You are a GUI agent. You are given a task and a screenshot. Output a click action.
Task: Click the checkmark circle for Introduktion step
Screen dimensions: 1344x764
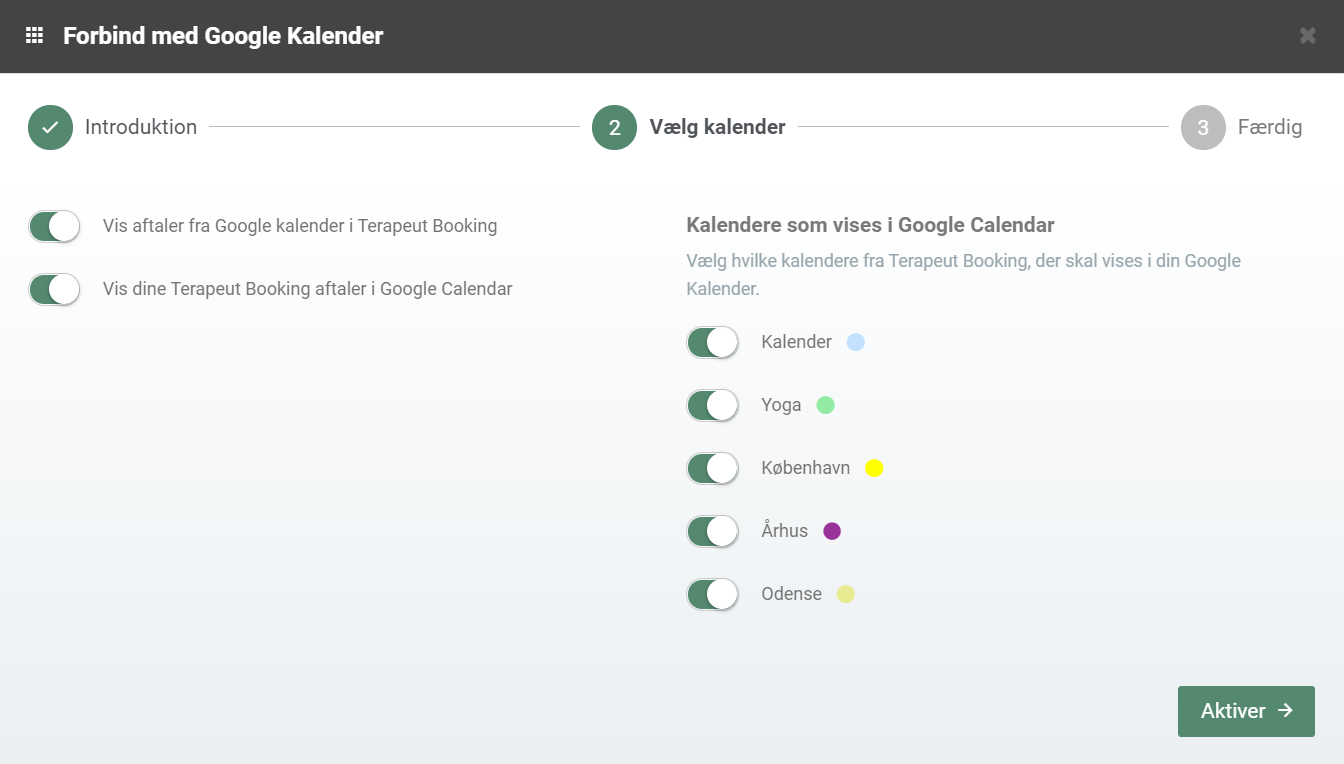tap(50, 128)
